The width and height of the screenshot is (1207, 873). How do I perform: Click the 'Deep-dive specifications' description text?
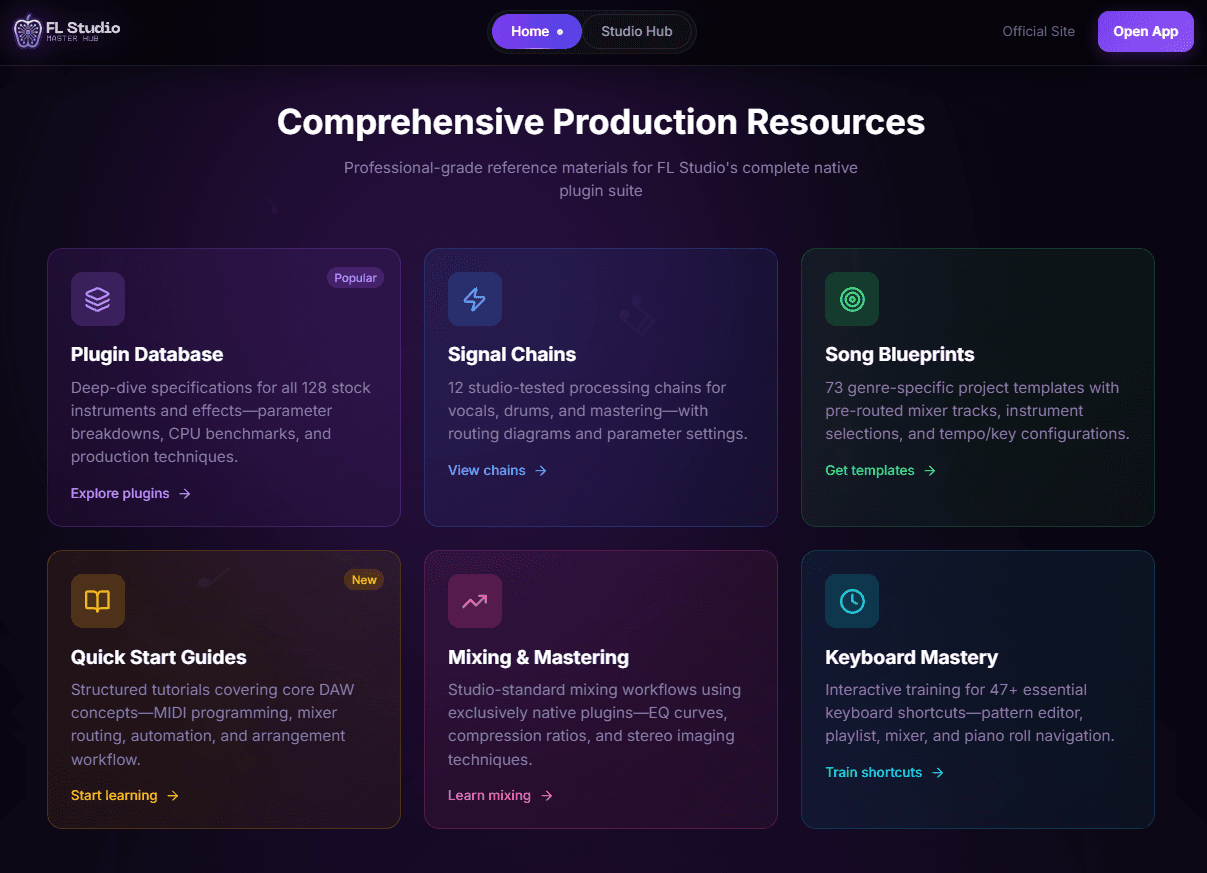[x=221, y=422]
